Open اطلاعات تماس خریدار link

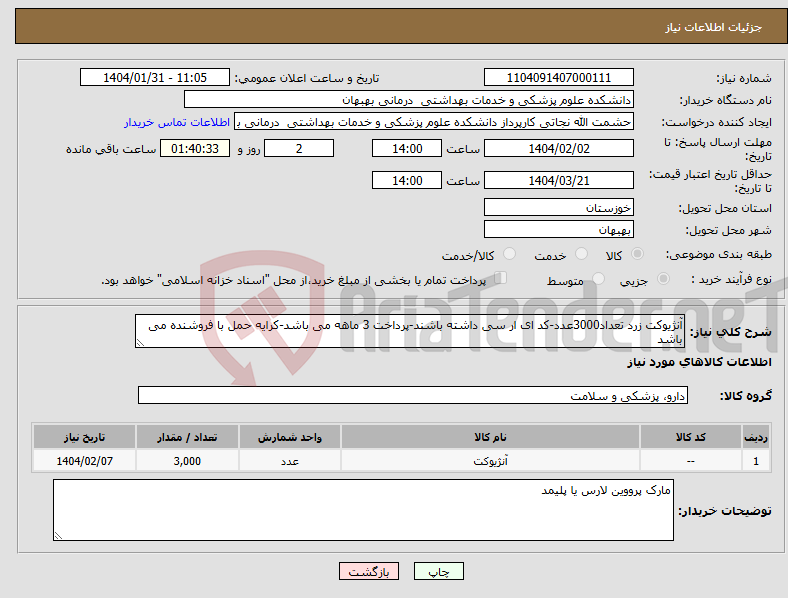pyautogui.click(x=177, y=122)
